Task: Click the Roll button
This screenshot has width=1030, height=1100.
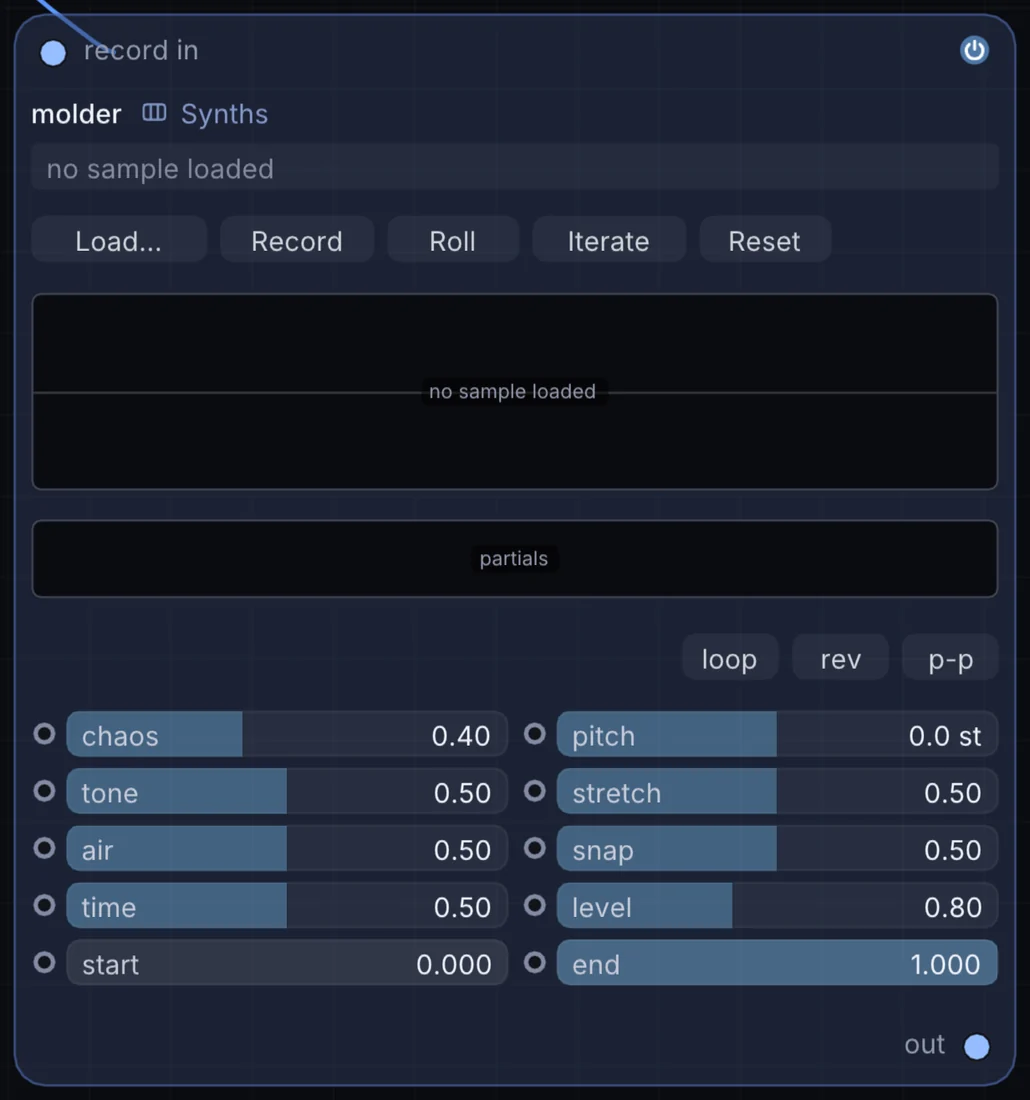Action: (x=453, y=240)
